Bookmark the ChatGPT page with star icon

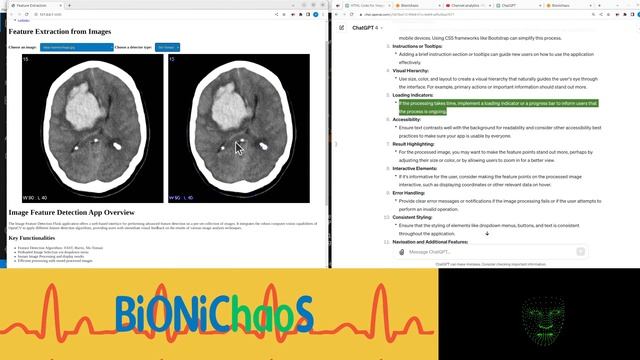[608, 14]
